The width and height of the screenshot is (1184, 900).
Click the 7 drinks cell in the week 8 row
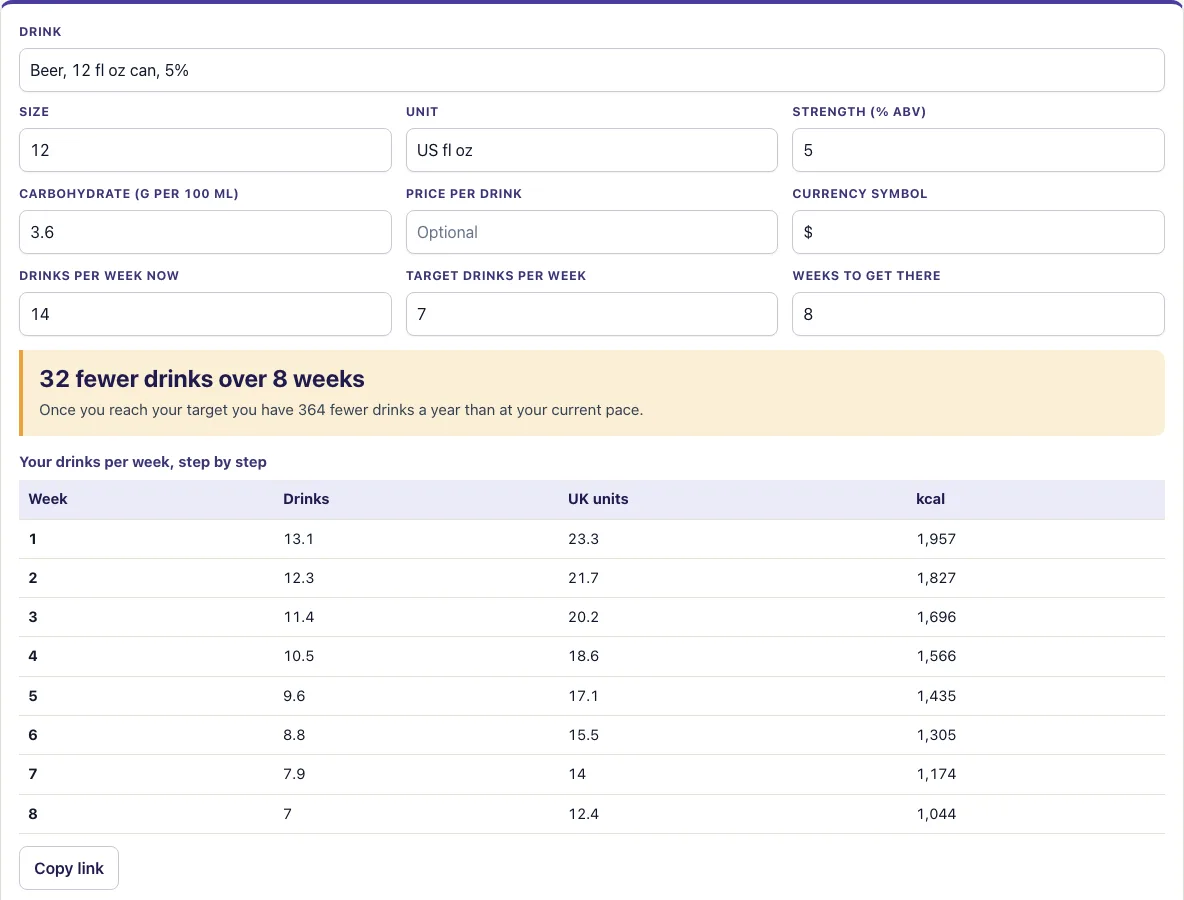point(287,814)
